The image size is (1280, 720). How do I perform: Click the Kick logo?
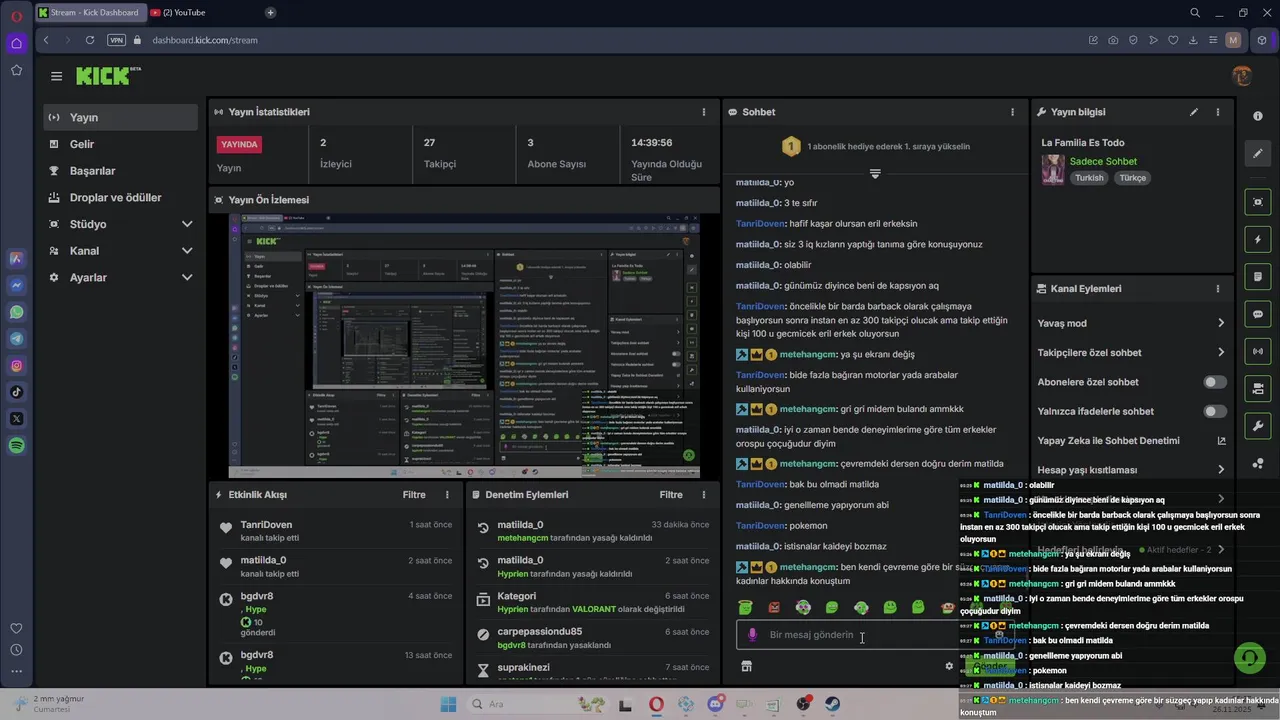pos(108,76)
